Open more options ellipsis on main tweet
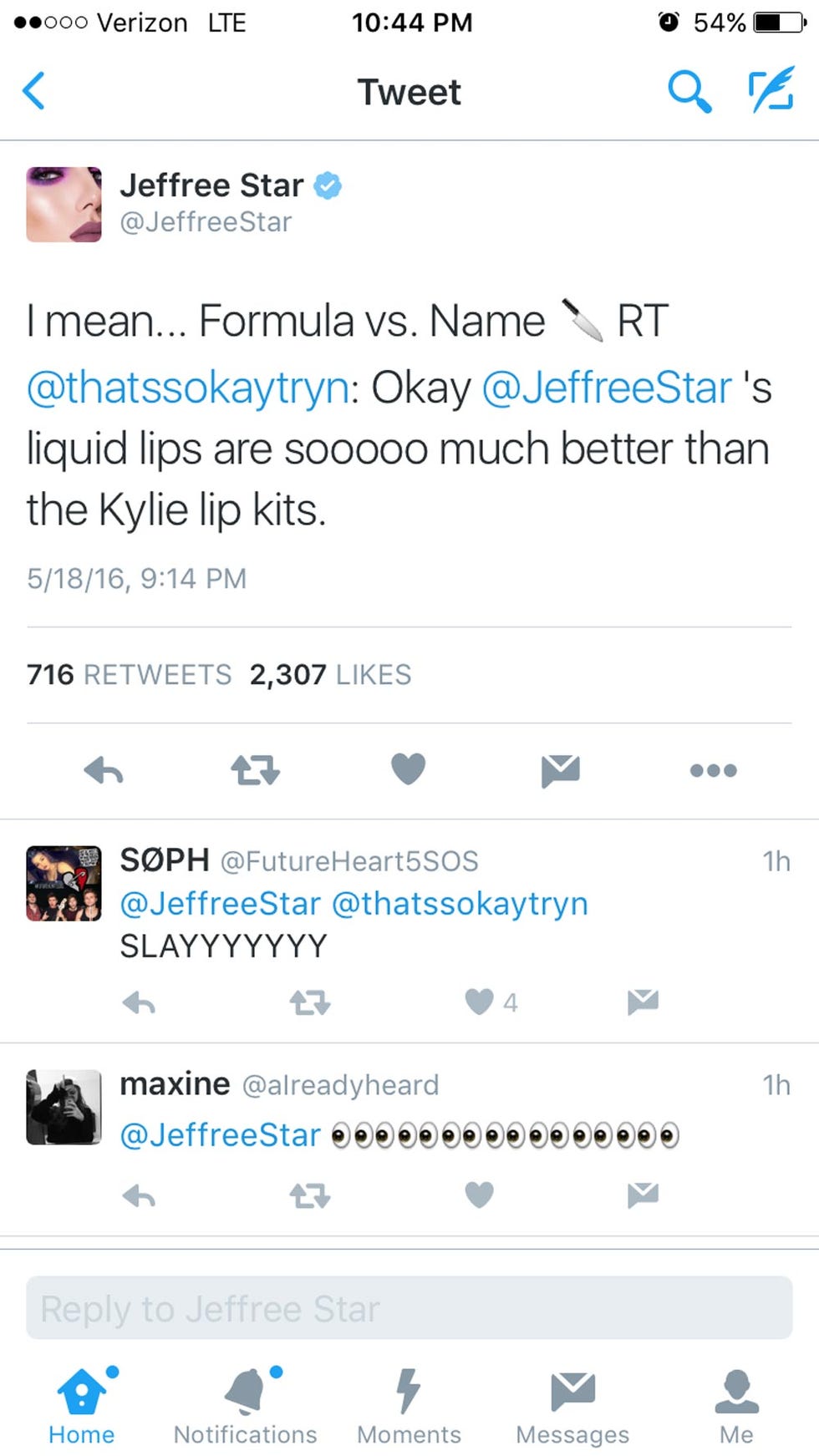 tap(714, 770)
